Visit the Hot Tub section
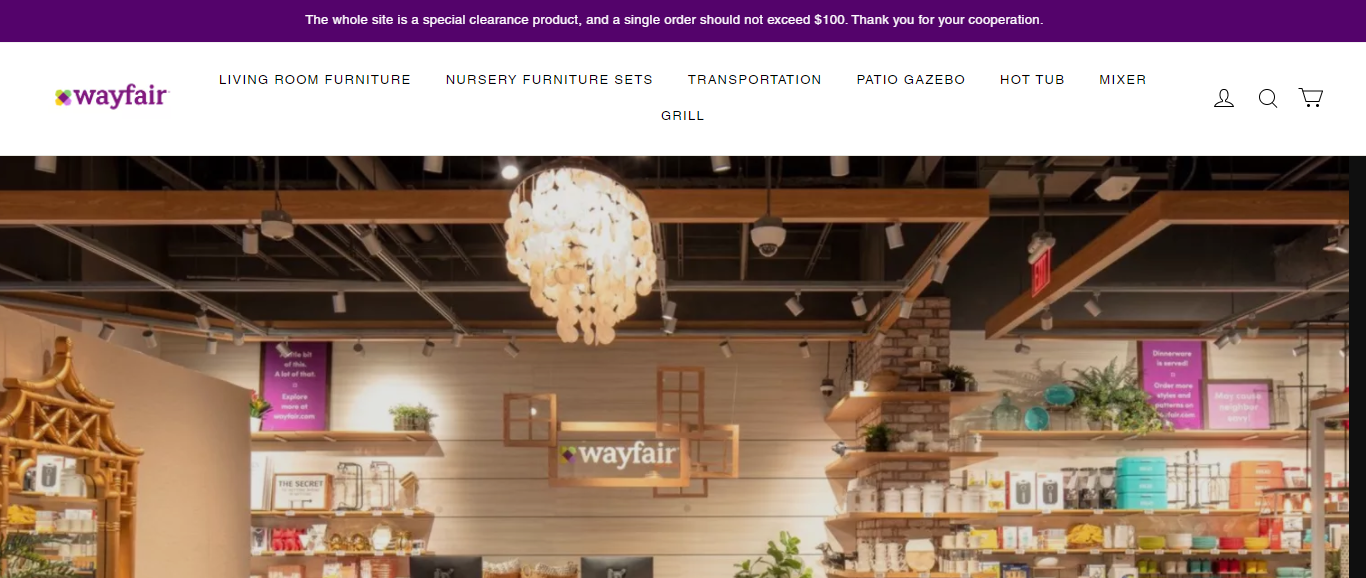 tap(1032, 80)
